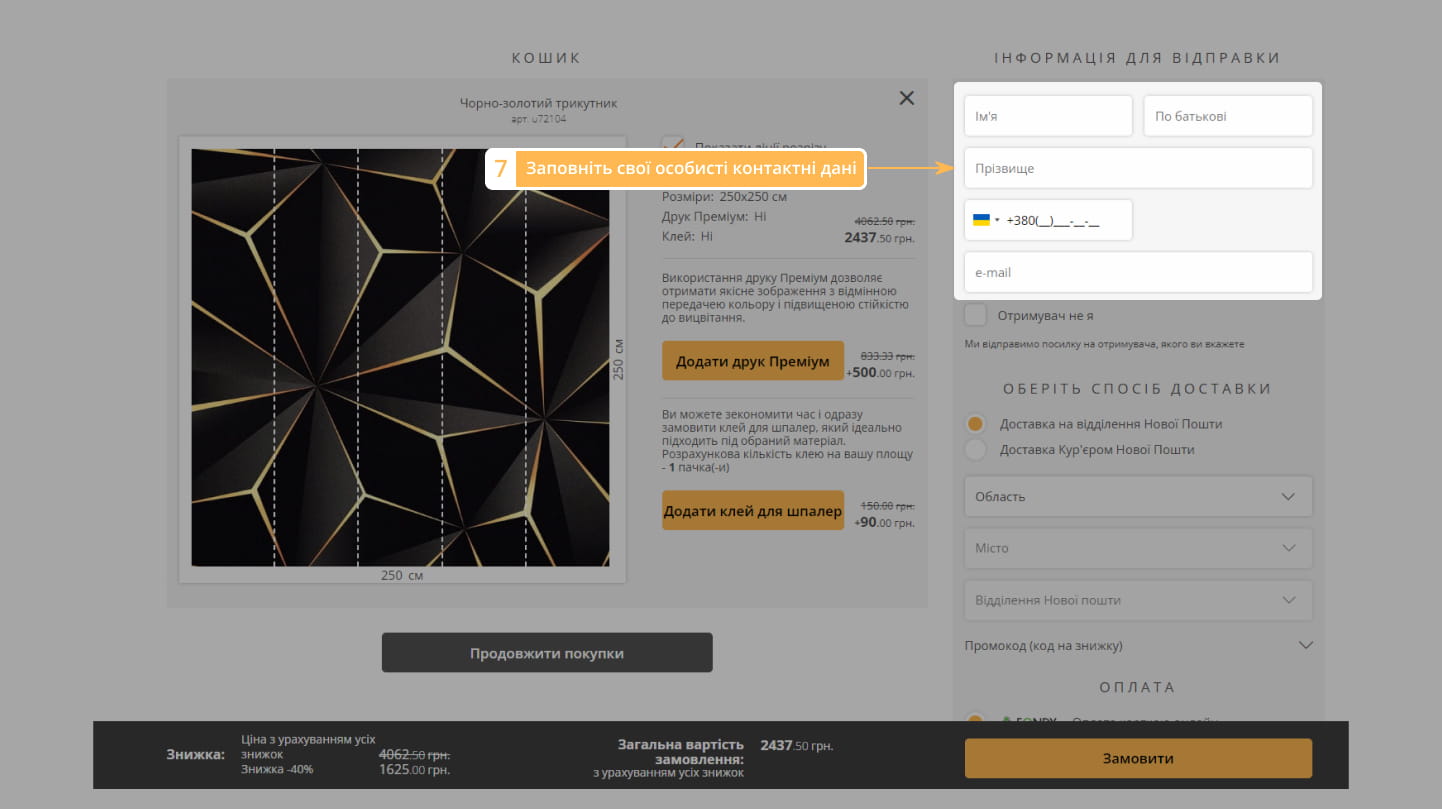Remove the item with the X icon
This screenshot has width=1442, height=809.
(x=906, y=98)
